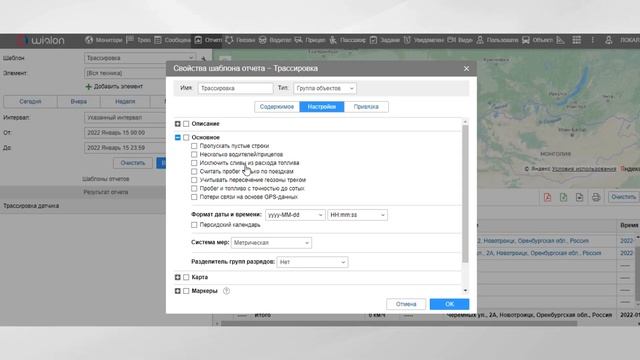The width and height of the screenshot is (640, 360).
Task: Click the Wialon logo
Action: click(x=41, y=40)
